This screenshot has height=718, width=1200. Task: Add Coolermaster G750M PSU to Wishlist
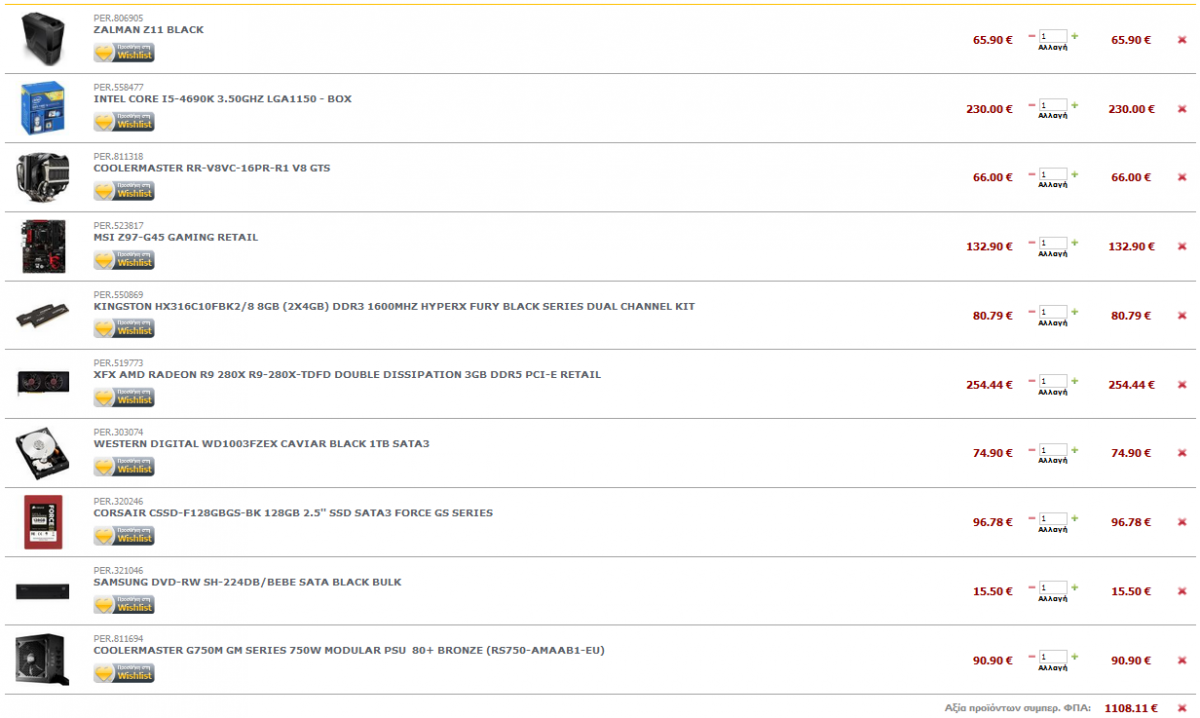124,674
